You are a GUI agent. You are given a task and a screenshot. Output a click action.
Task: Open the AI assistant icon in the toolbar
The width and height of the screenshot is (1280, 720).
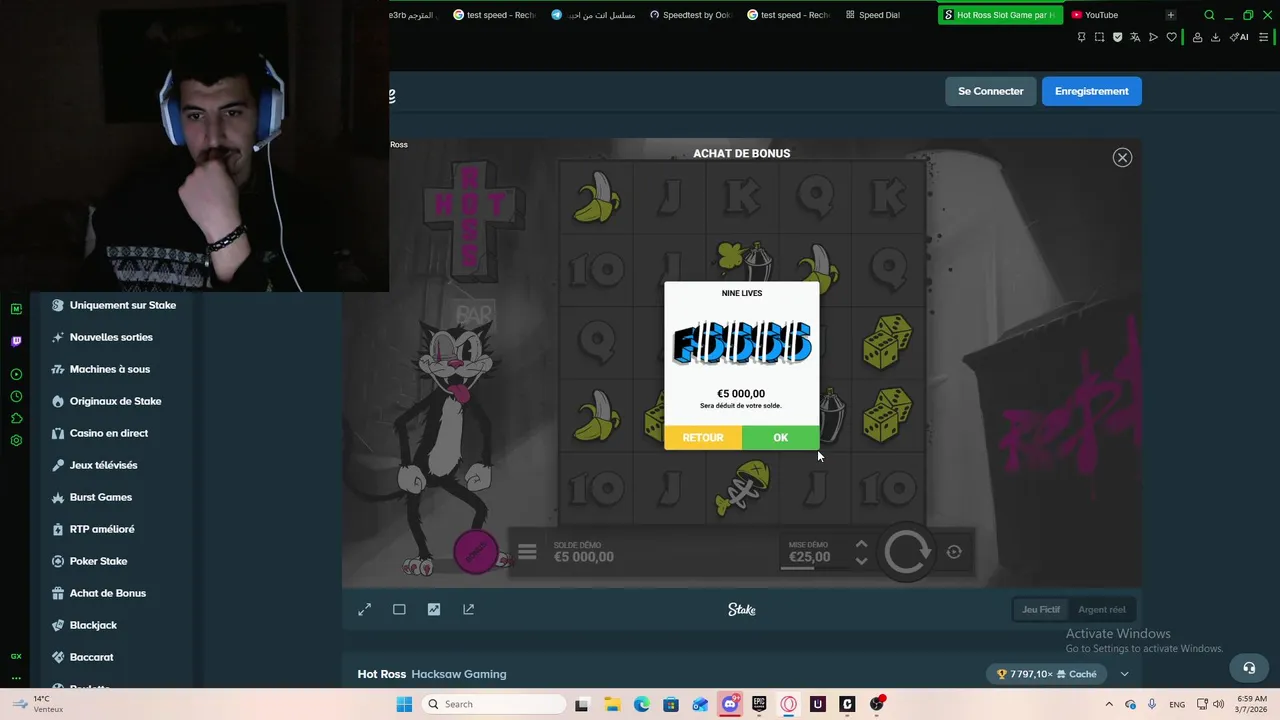[x=1239, y=37]
